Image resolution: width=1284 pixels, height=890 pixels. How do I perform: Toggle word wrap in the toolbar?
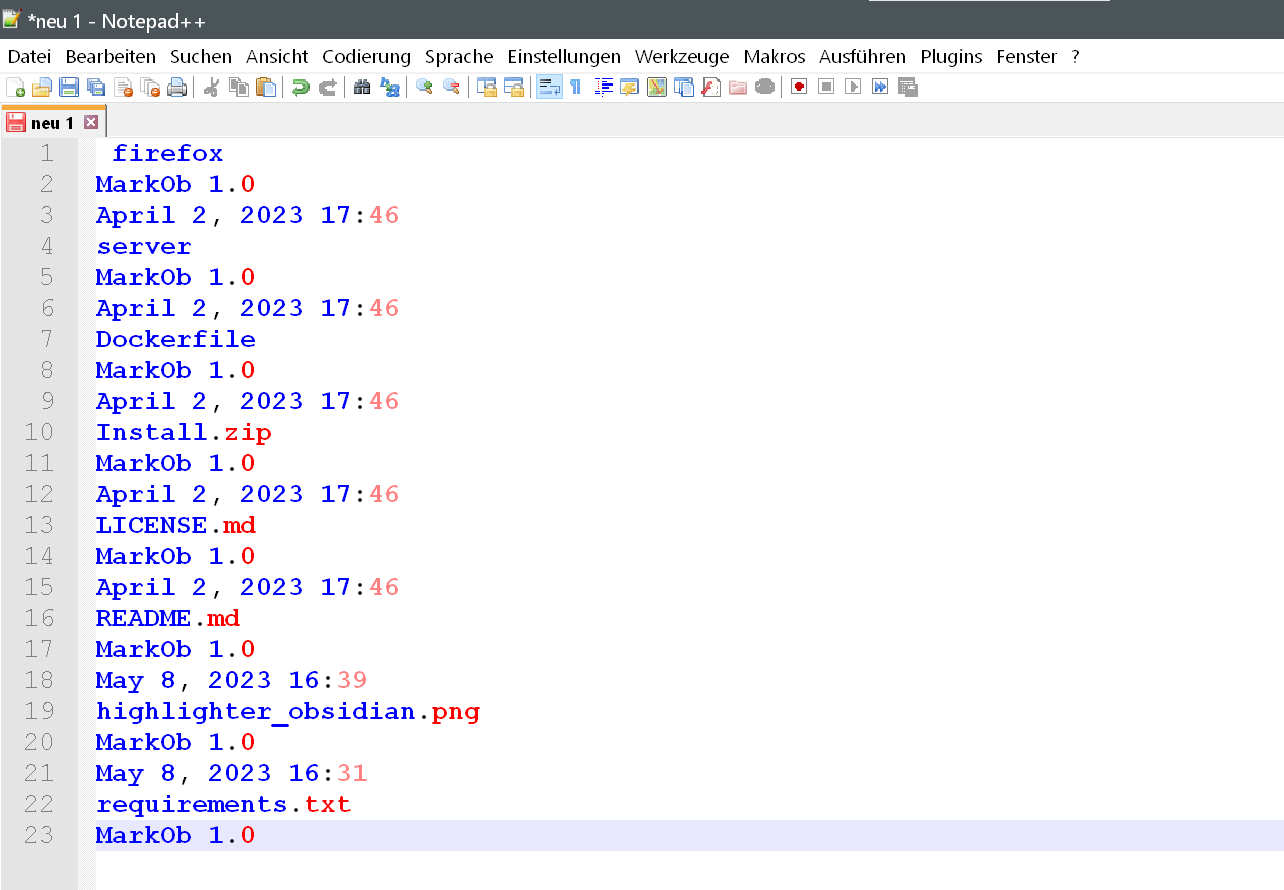pos(549,87)
